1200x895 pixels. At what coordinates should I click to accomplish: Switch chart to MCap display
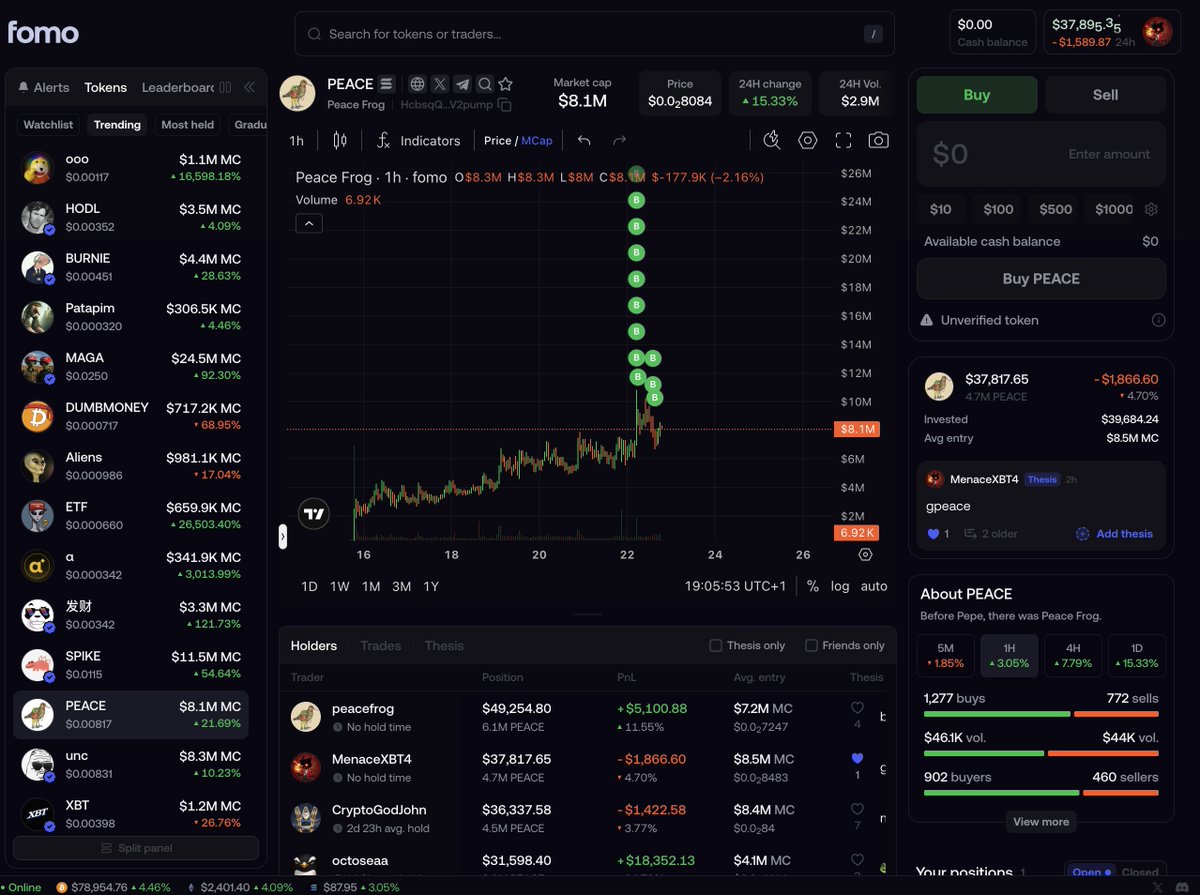tap(536, 140)
